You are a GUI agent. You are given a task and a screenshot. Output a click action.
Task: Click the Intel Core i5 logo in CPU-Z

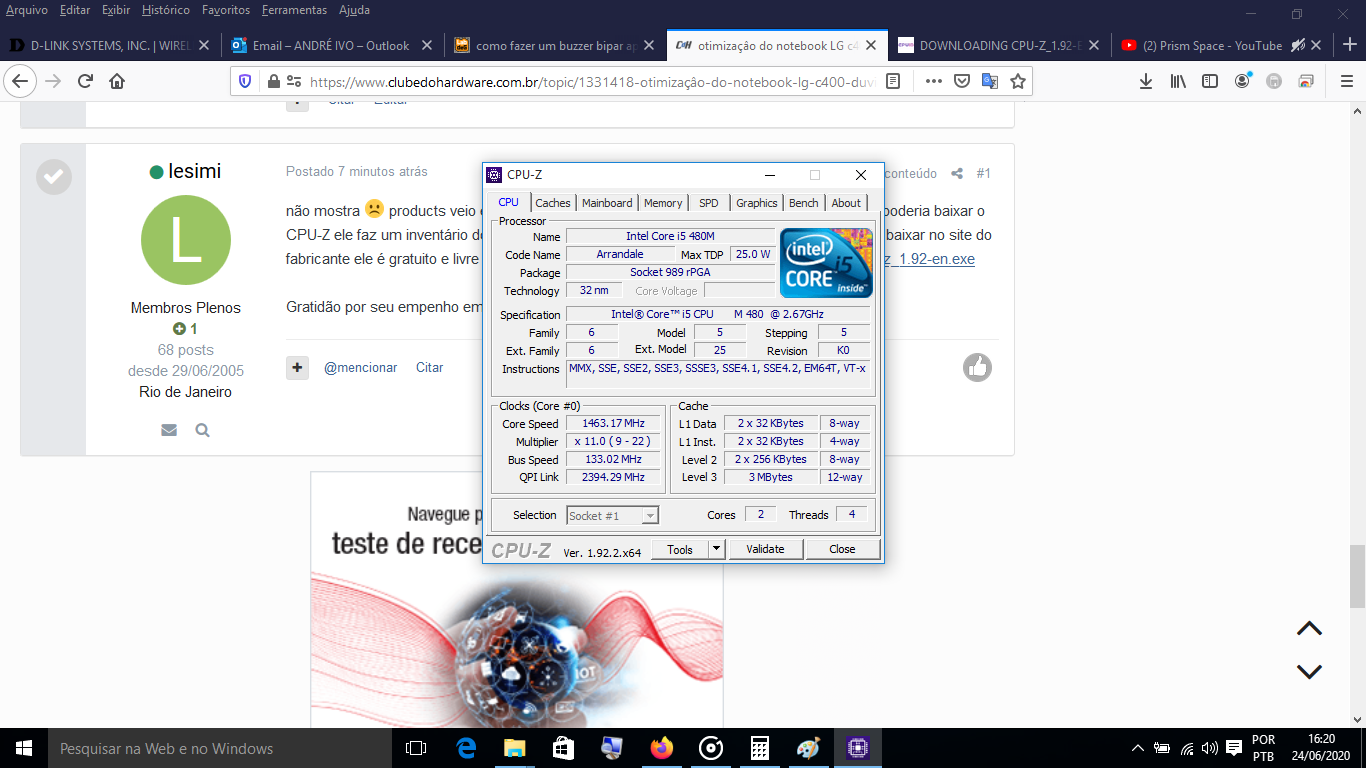tap(827, 263)
